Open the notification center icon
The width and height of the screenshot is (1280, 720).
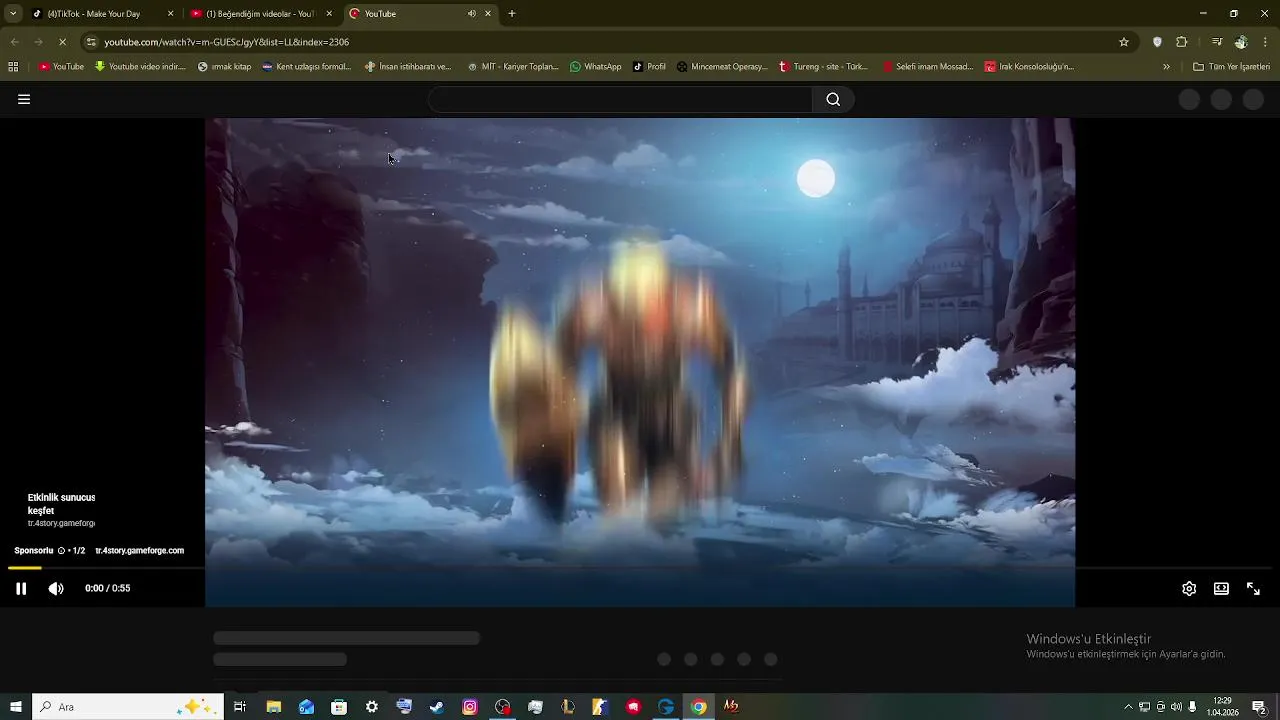(1259, 707)
